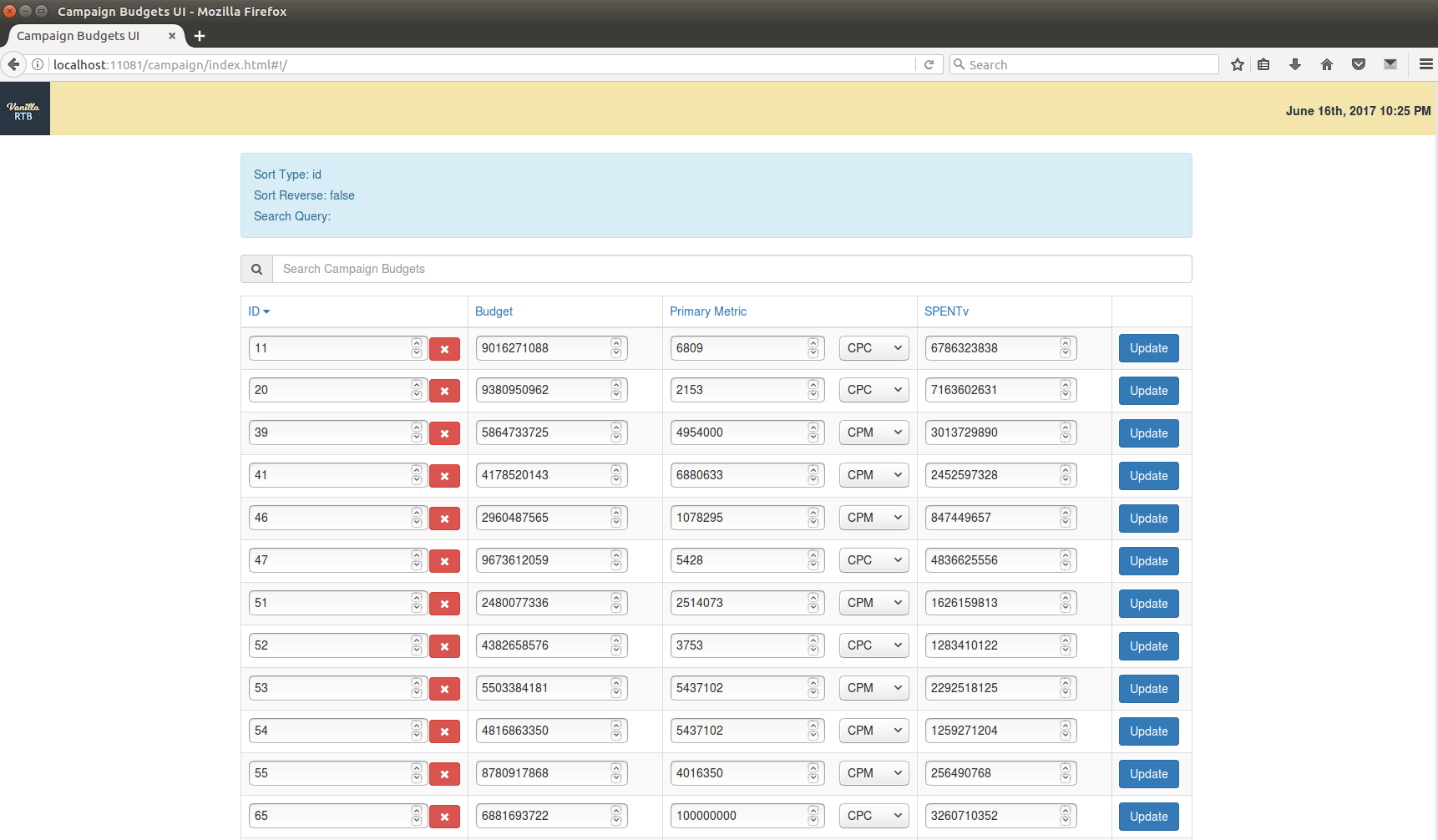Update the campaign with ID 39
The height and width of the screenshot is (840, 1438).
point(1148,433)
